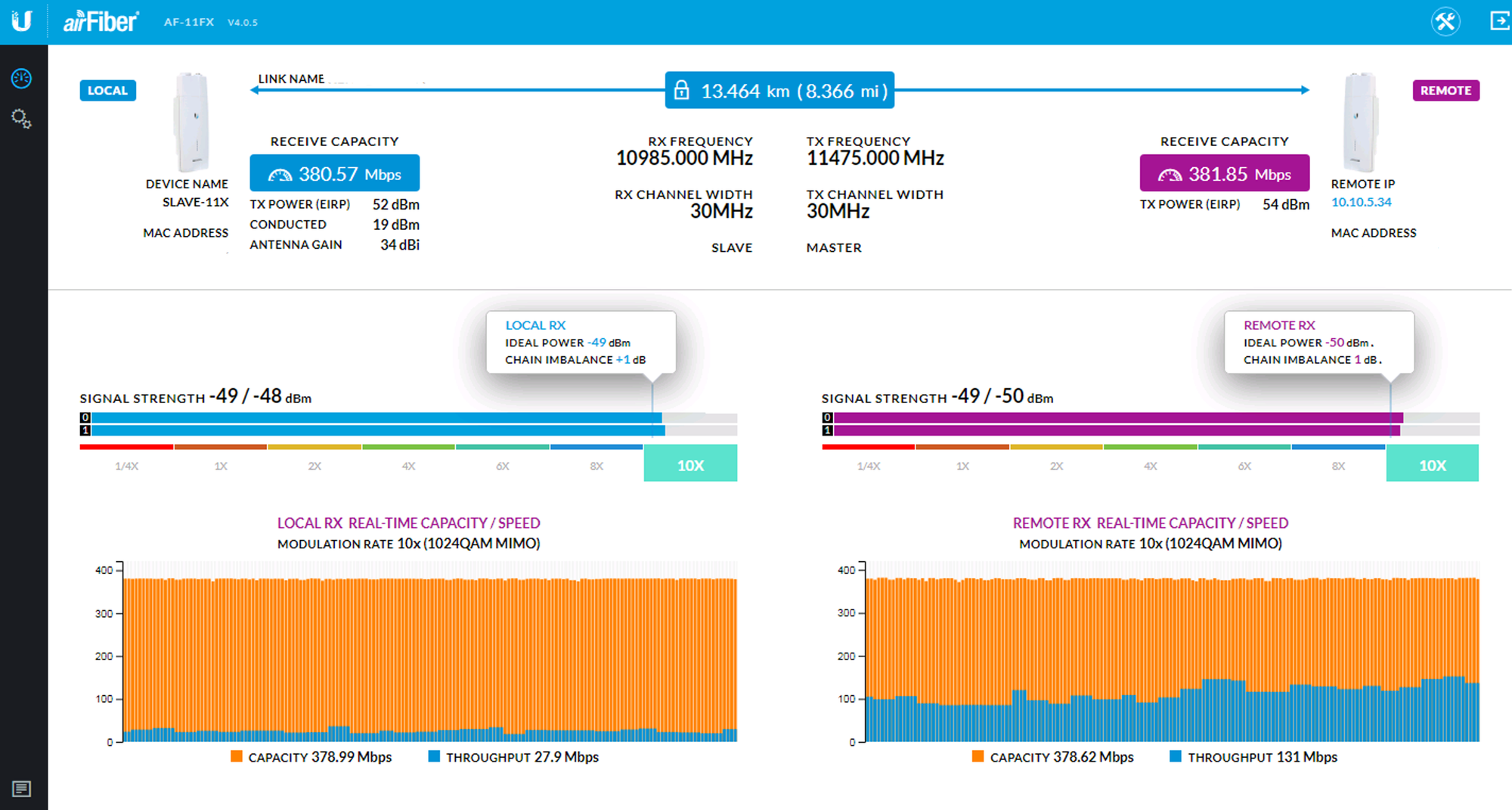The height and width of the screenshot is (810, 1512).
Task: Click the remote Capacity legend orange swatch
Action: [x=978, y=756]
